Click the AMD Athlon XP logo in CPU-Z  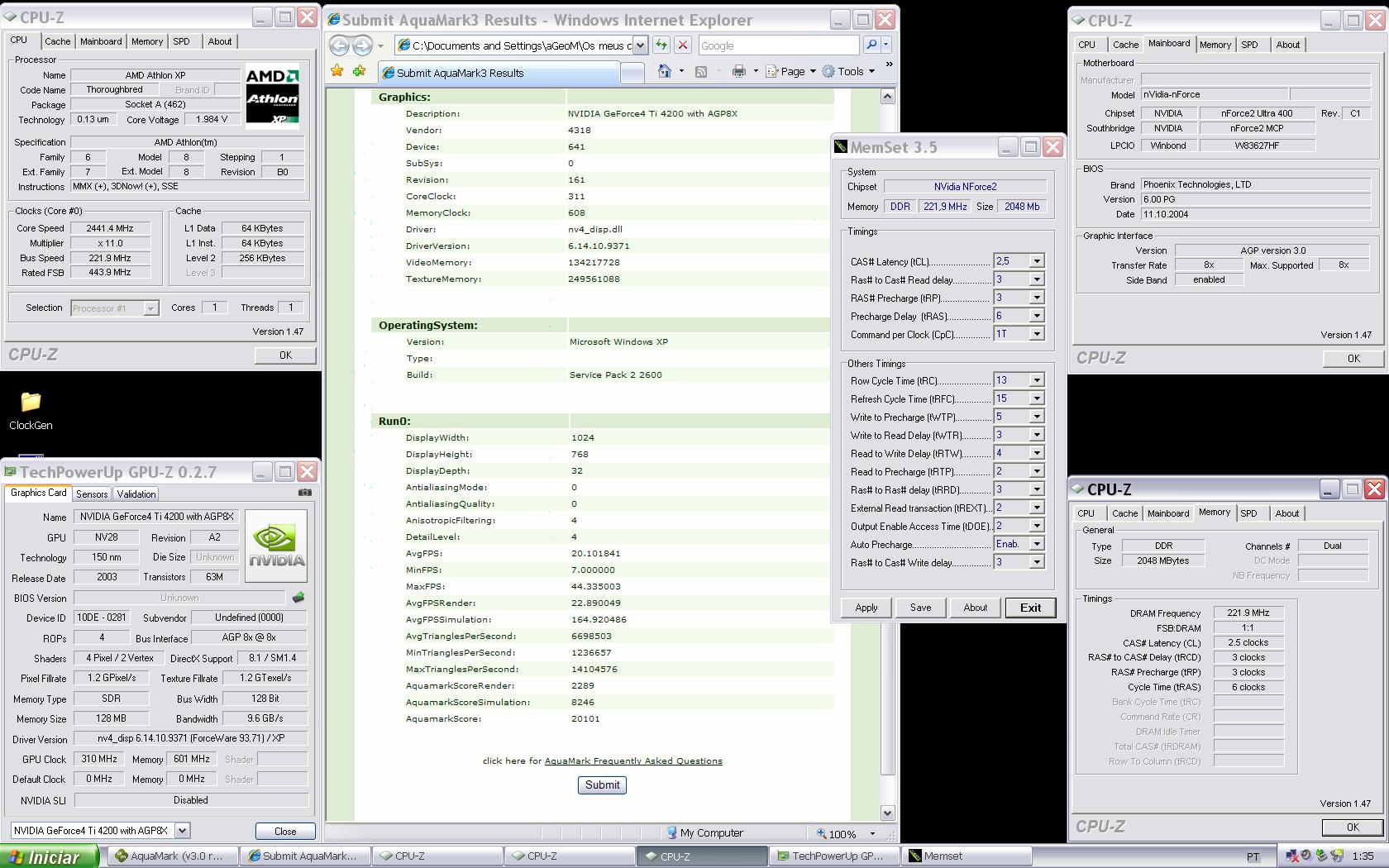(x=272, y=98)
